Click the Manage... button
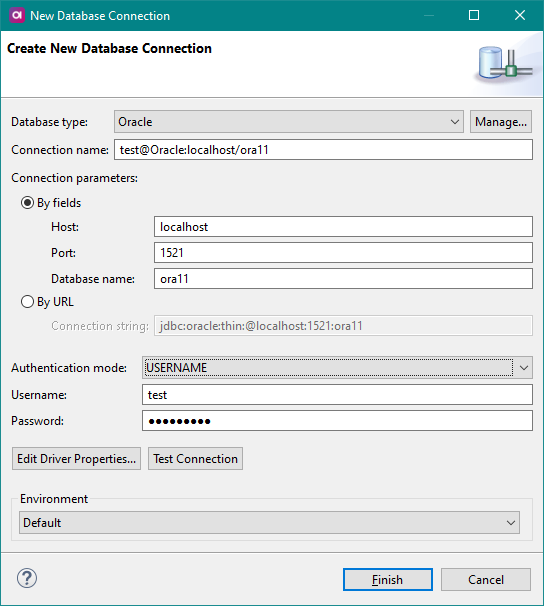 [501, 122]
